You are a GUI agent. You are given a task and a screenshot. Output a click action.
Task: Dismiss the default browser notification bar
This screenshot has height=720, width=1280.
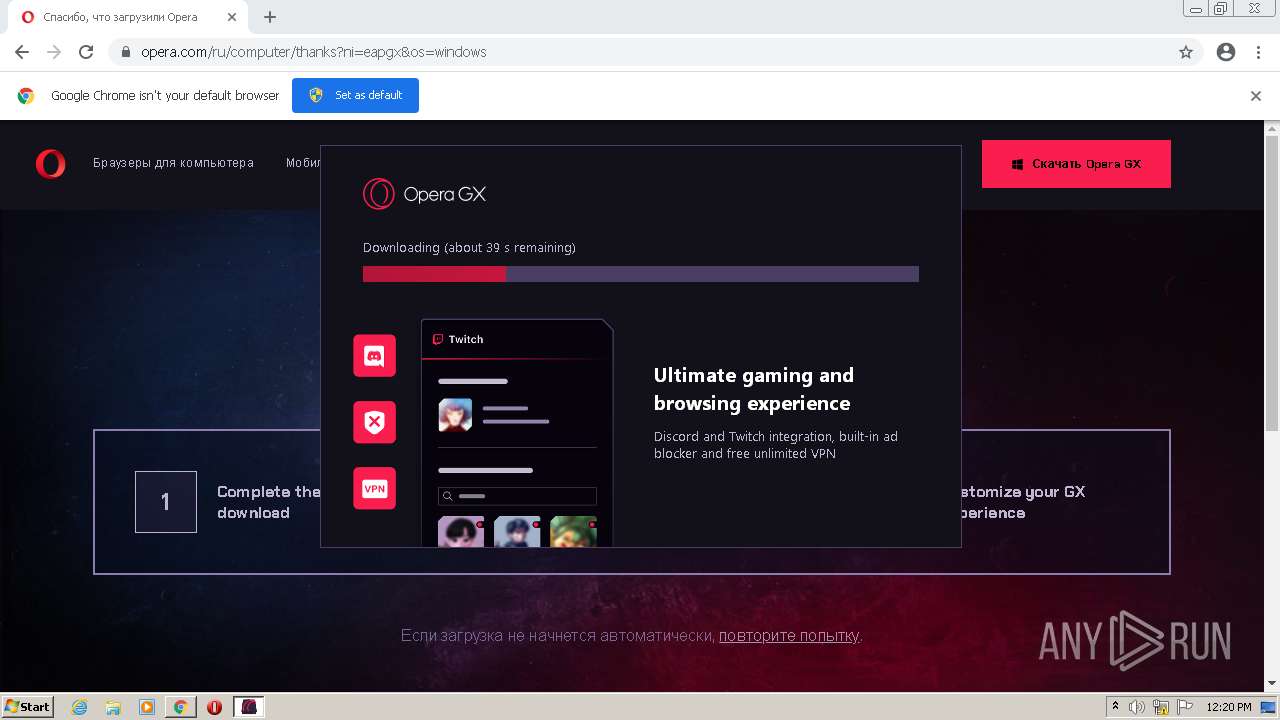1256,96
